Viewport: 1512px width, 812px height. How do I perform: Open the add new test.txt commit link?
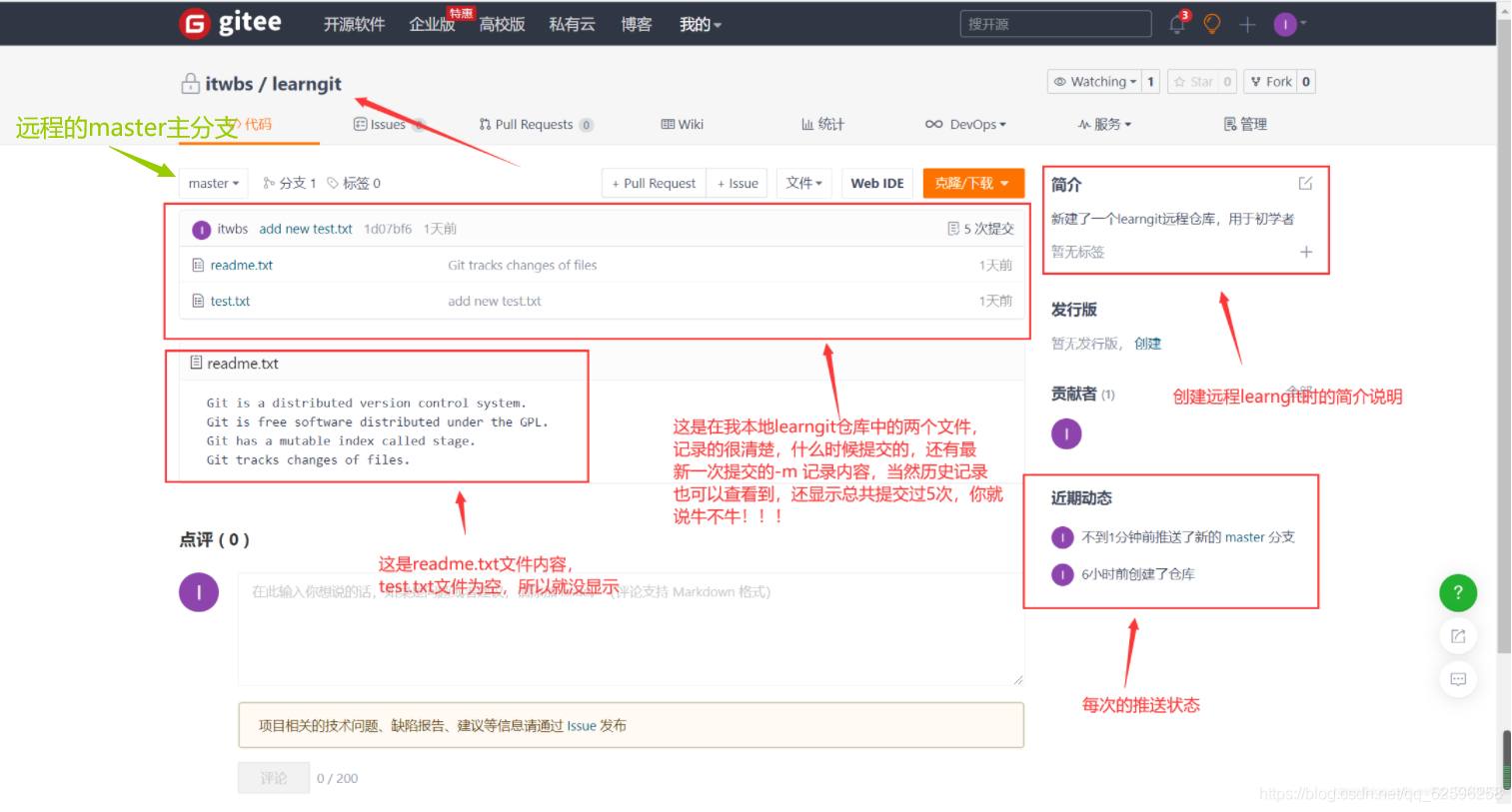(306, 229)
